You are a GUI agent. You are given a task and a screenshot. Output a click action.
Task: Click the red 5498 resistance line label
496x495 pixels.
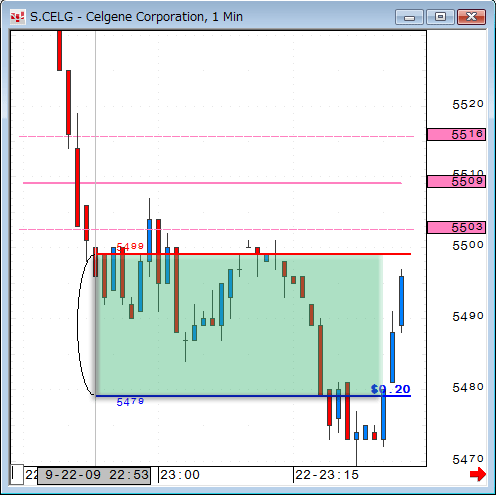(130, 247)
